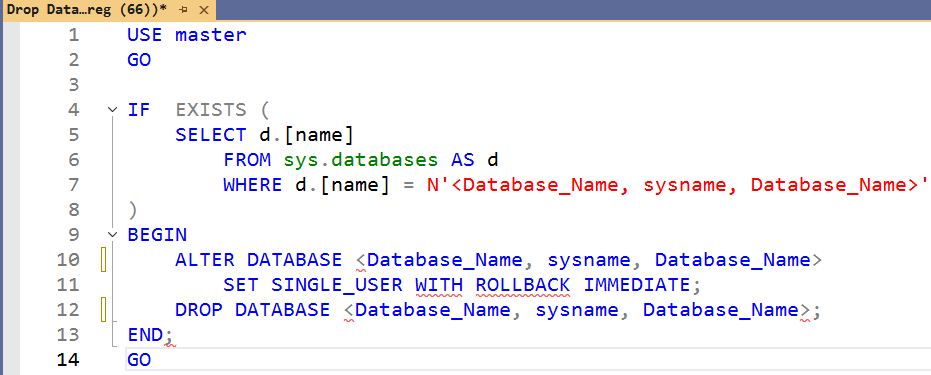The height and width of the screenshot is (375, 931).
Task: Click the red N'<Database_Name...' string literal
Action: click(677, 185)
